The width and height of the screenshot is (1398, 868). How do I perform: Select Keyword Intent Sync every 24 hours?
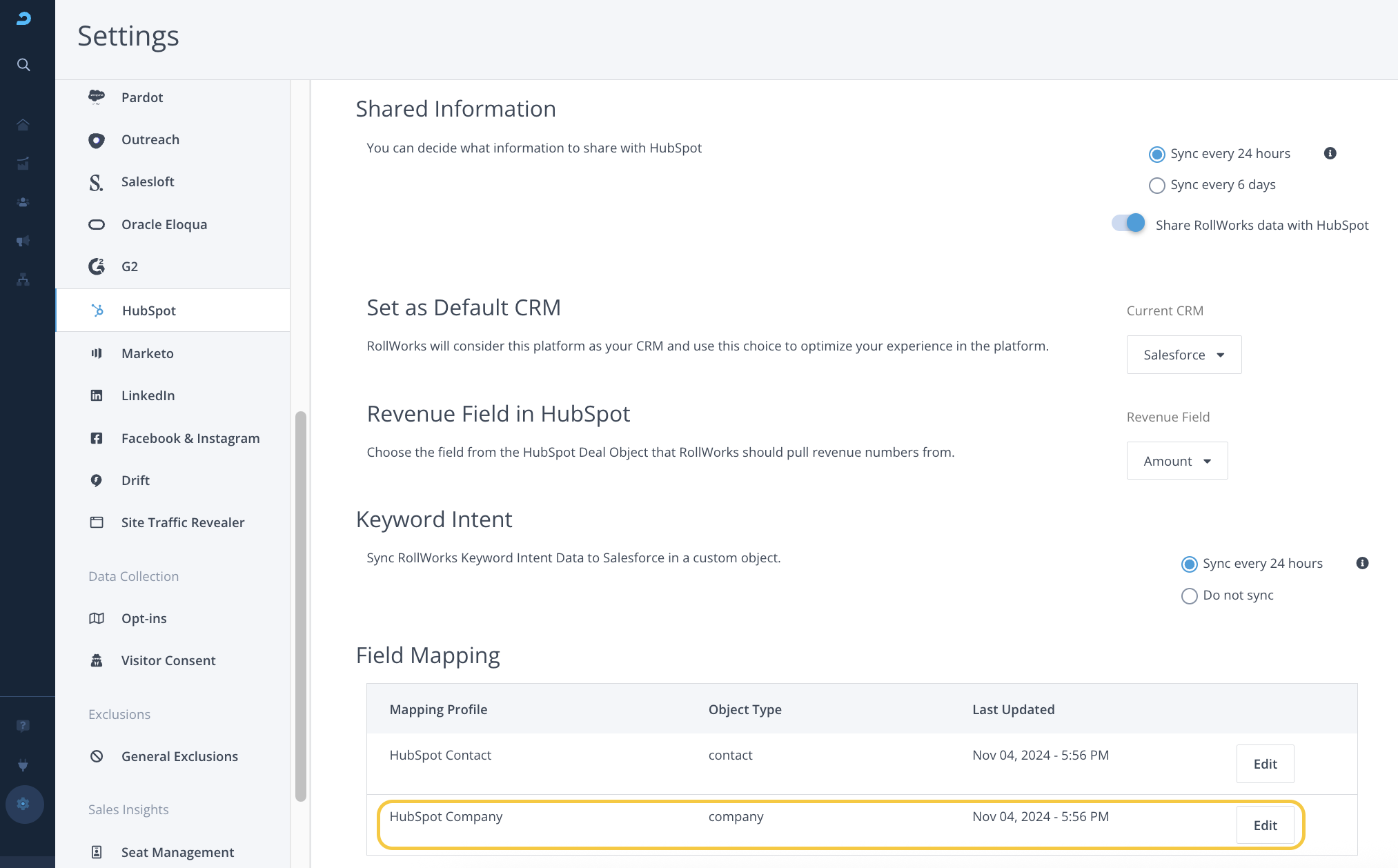(1189, 564)
